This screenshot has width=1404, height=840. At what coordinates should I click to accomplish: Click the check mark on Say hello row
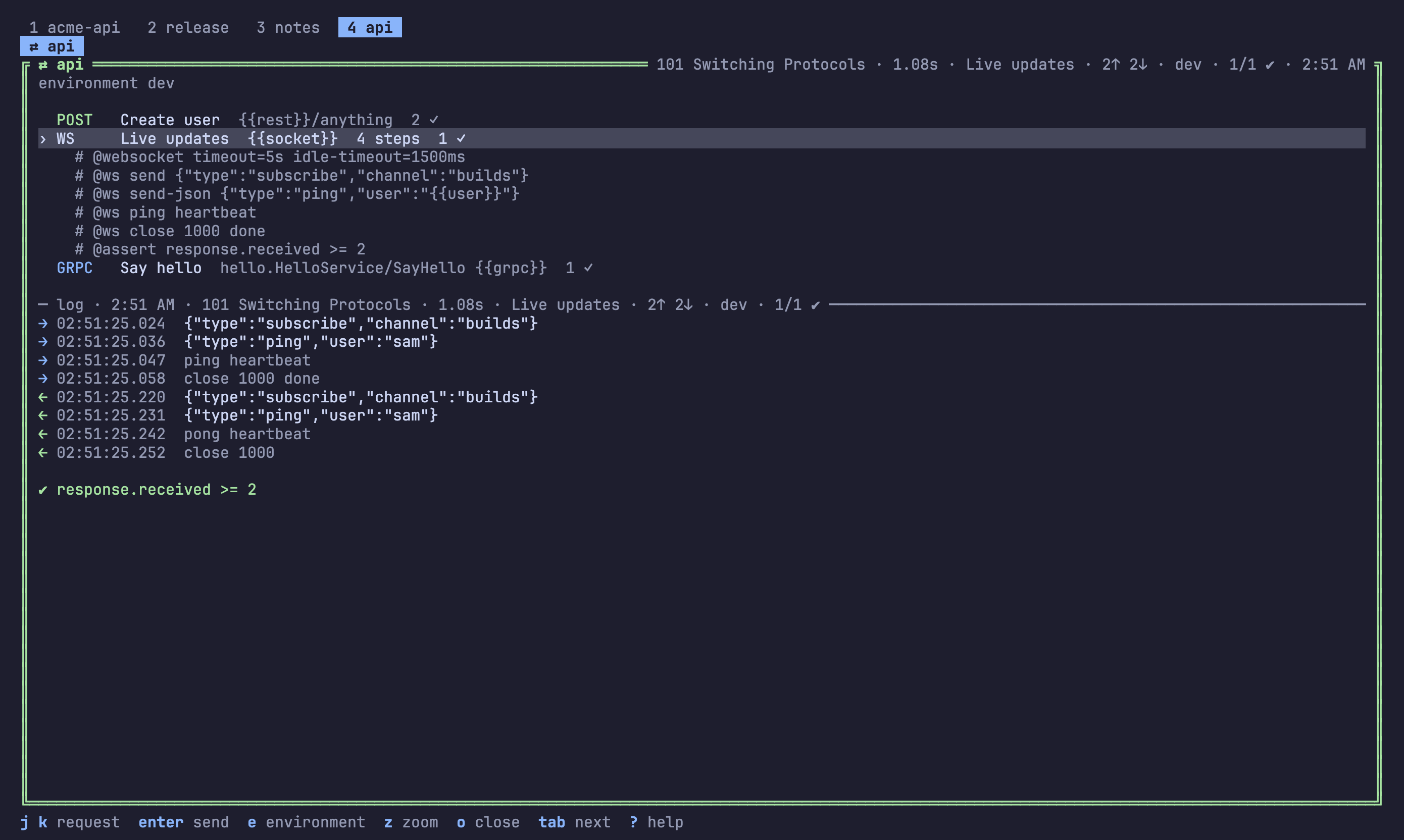(x=588, y=268)
